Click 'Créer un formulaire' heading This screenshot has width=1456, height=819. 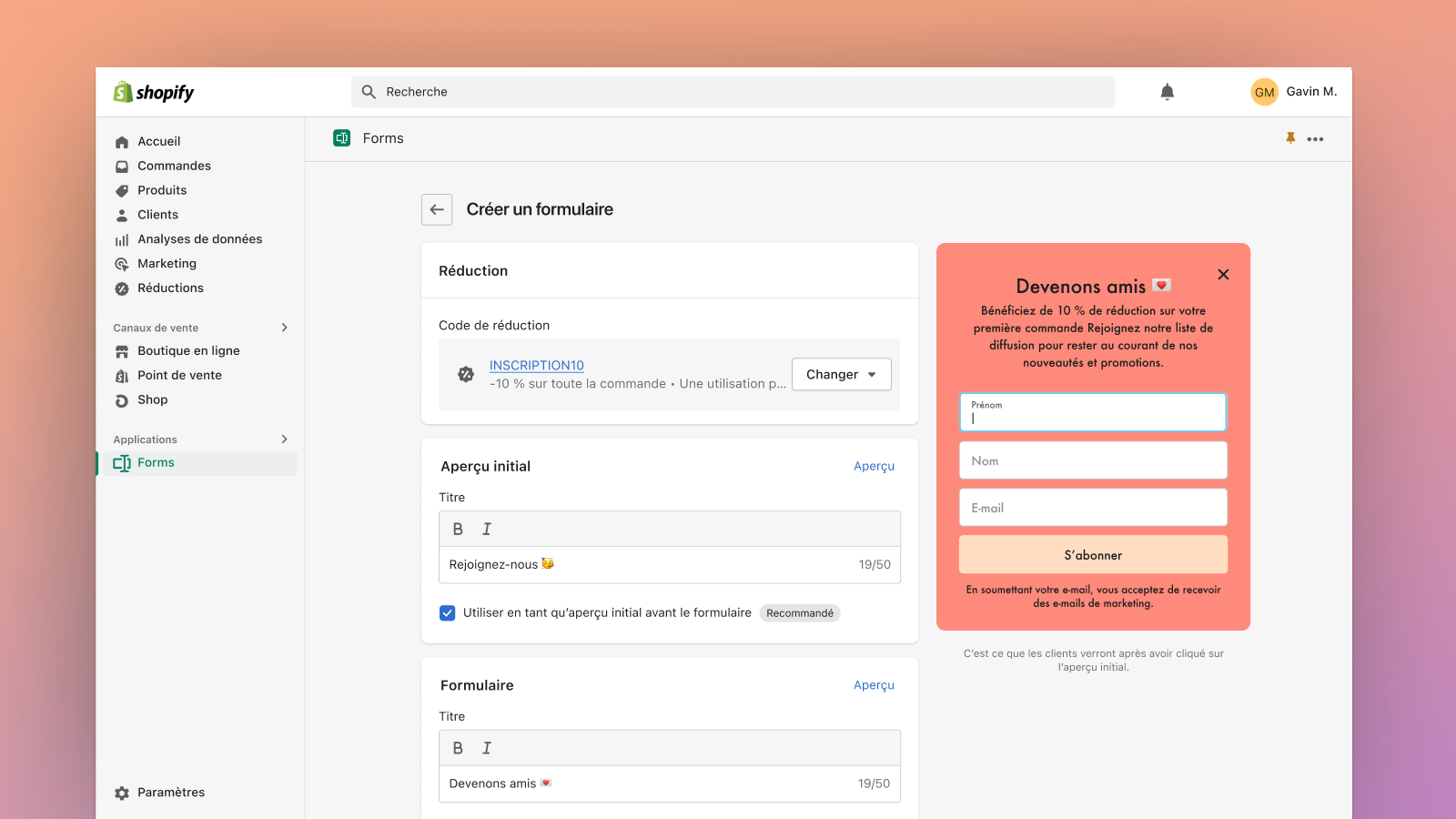[x=540, y=209]
